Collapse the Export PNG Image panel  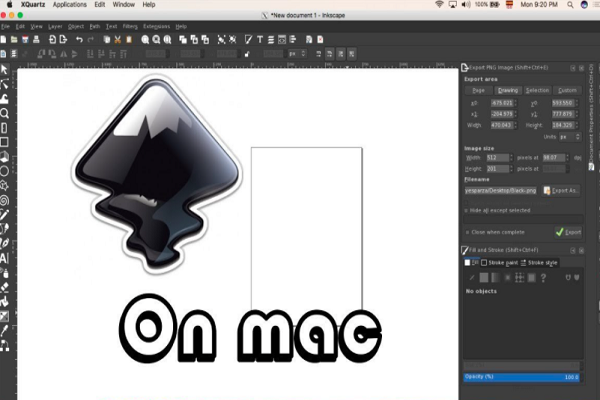(573, 68)
